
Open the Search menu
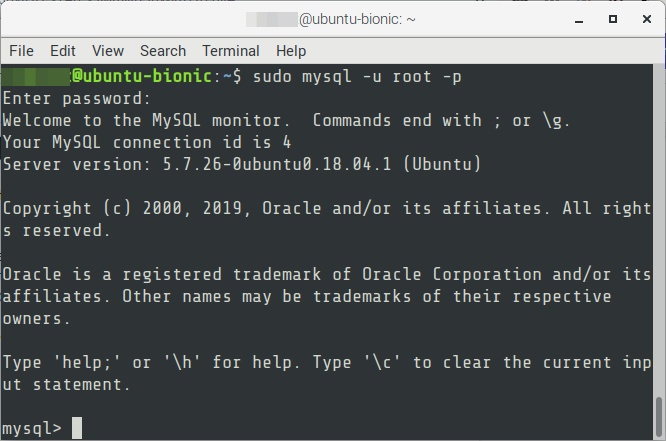click(163, 51)
